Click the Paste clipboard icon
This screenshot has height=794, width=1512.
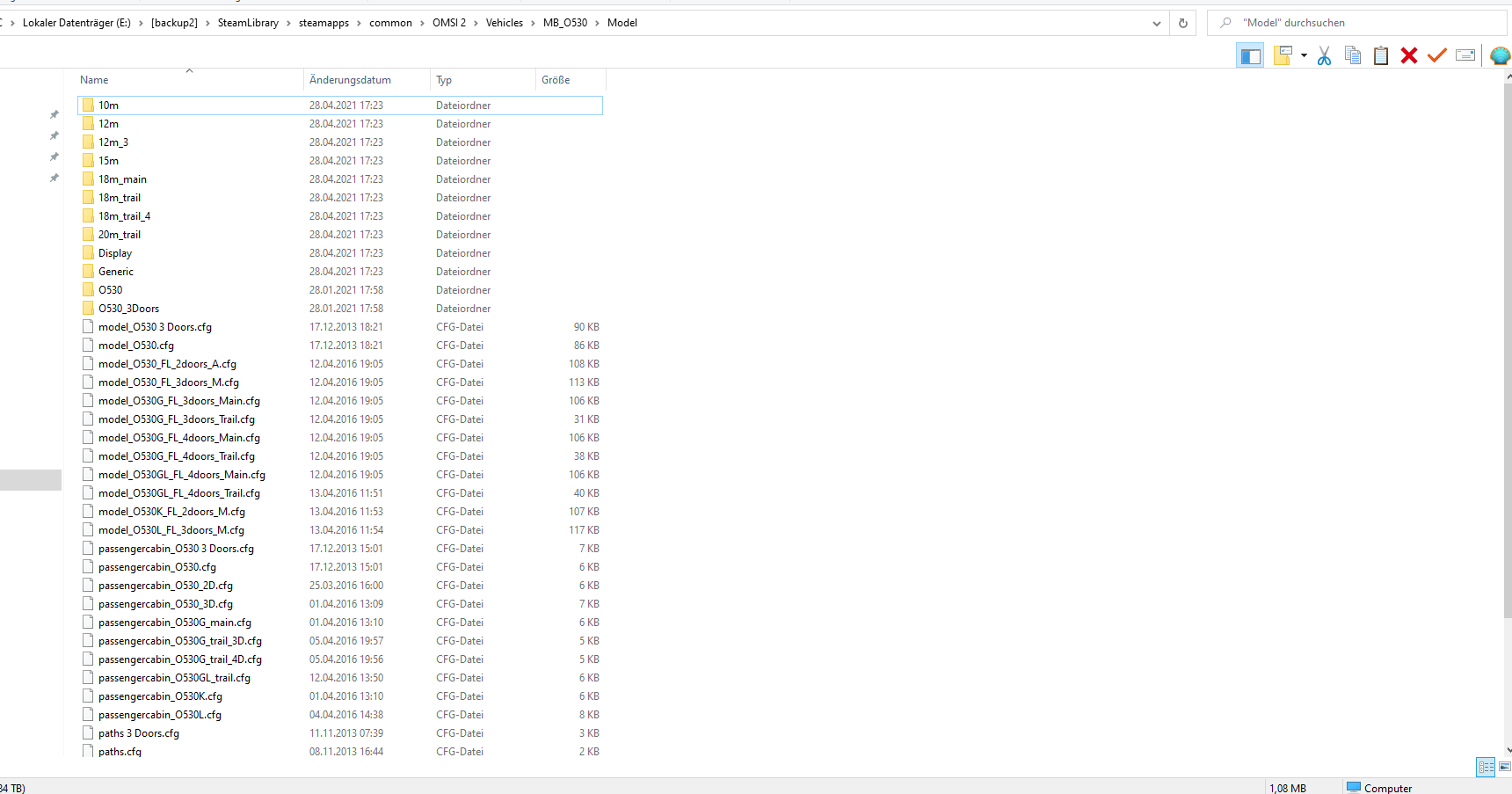1381,56
